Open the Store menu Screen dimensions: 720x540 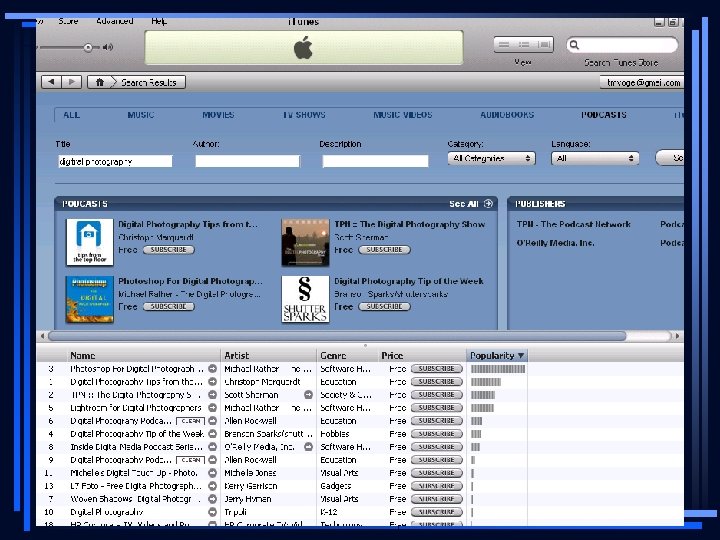click(x=68, y=21)
